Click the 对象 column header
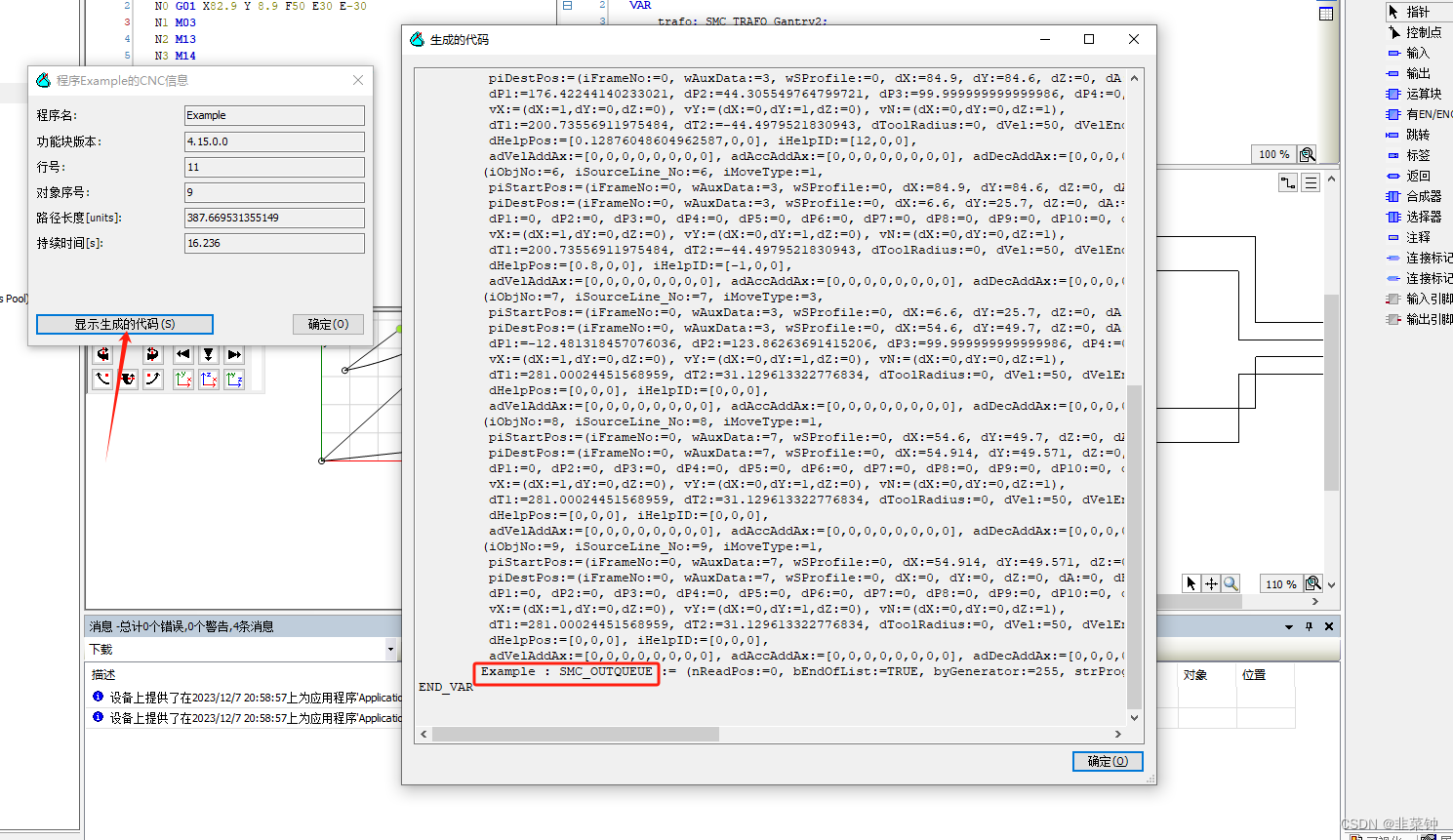Image resolution: width=1453 pixels, height=840 pixels. pyautogui.click(x=1195, y=675)
